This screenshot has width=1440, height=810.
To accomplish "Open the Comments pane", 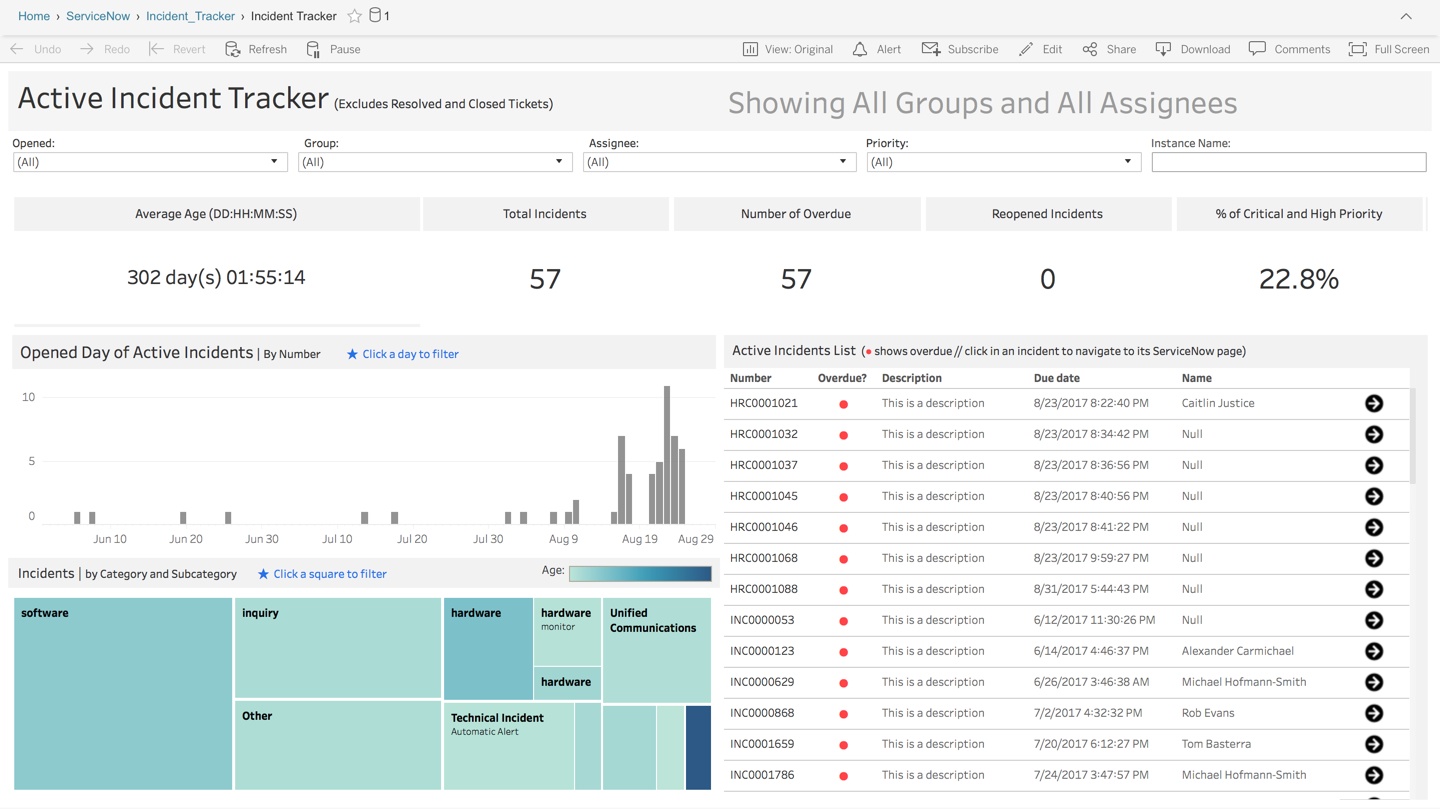I will coord(1289,49).
